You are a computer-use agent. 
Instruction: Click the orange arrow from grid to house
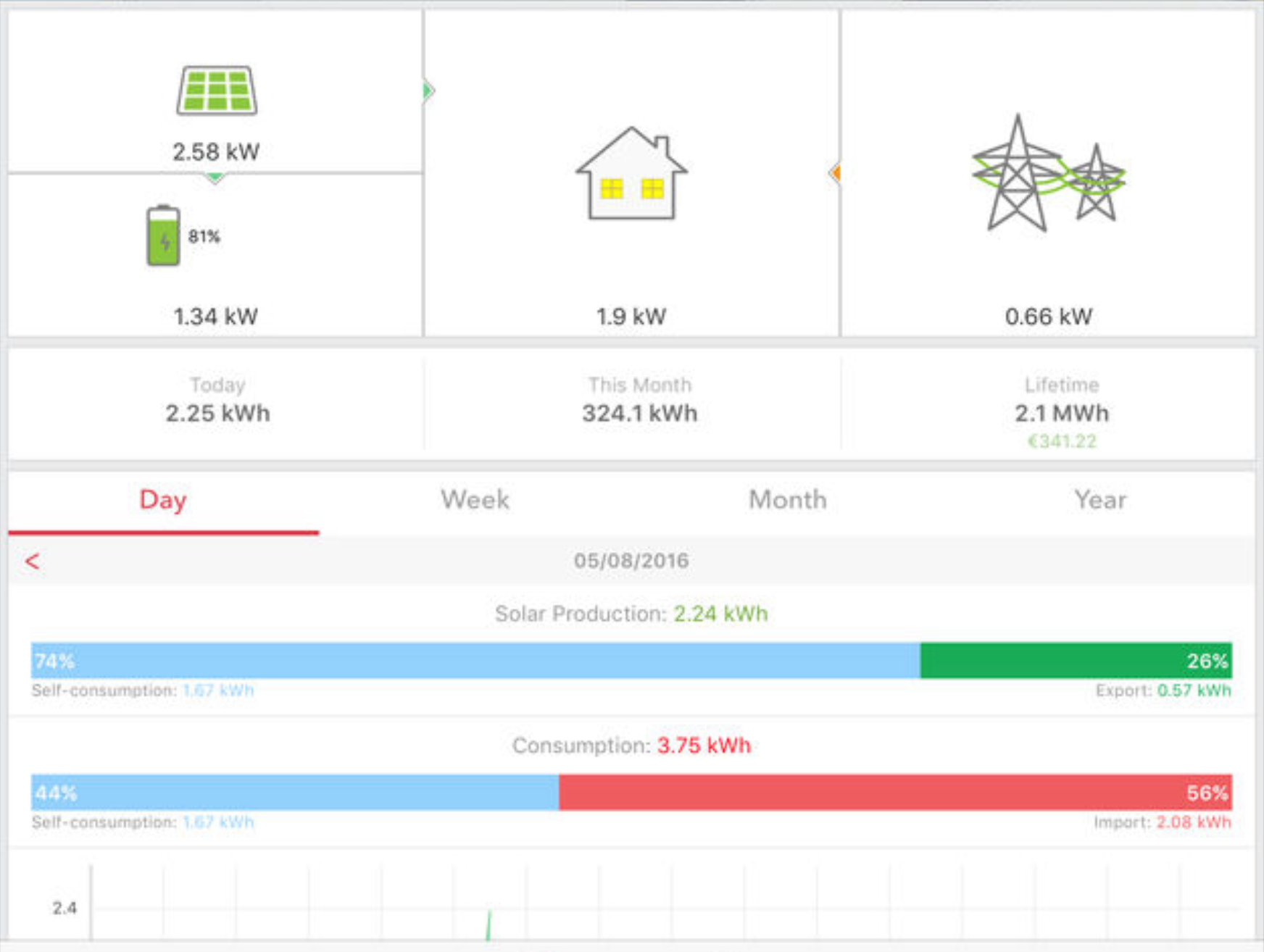click(835, 173)
